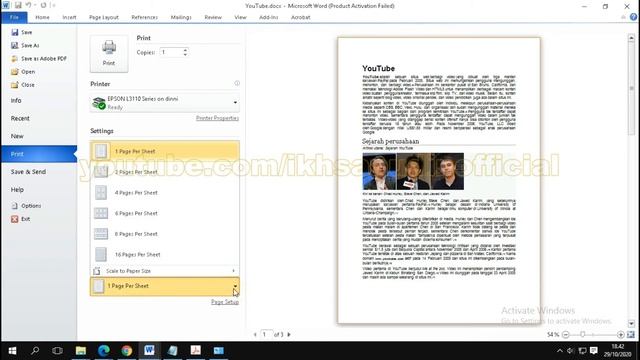Switch to the Mailings tab
The image size is (640, 360).
pyautogui.click(x=181, y=17)
